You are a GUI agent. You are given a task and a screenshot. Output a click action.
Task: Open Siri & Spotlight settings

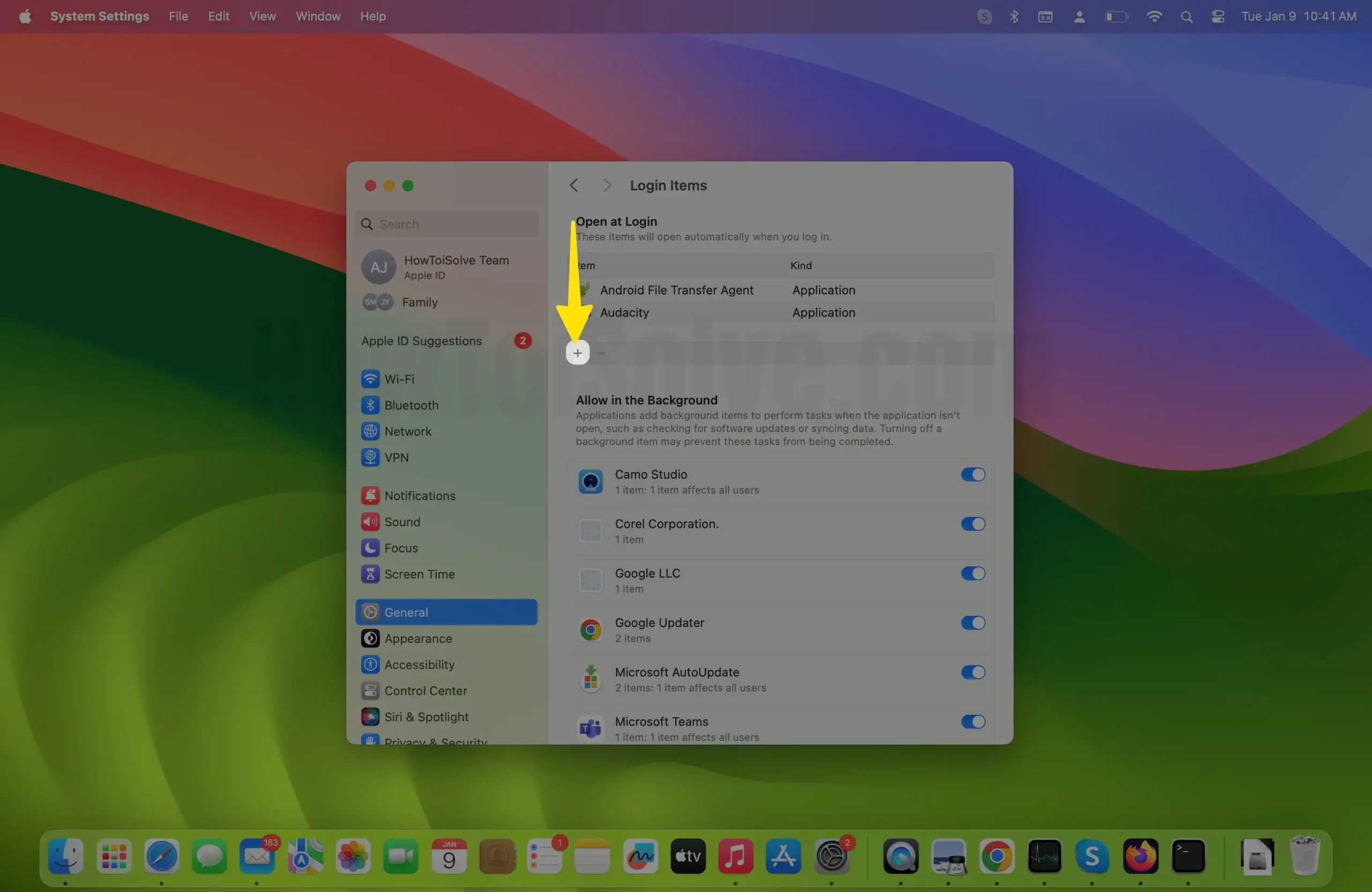pyautogui.click(x=426, y=716)
